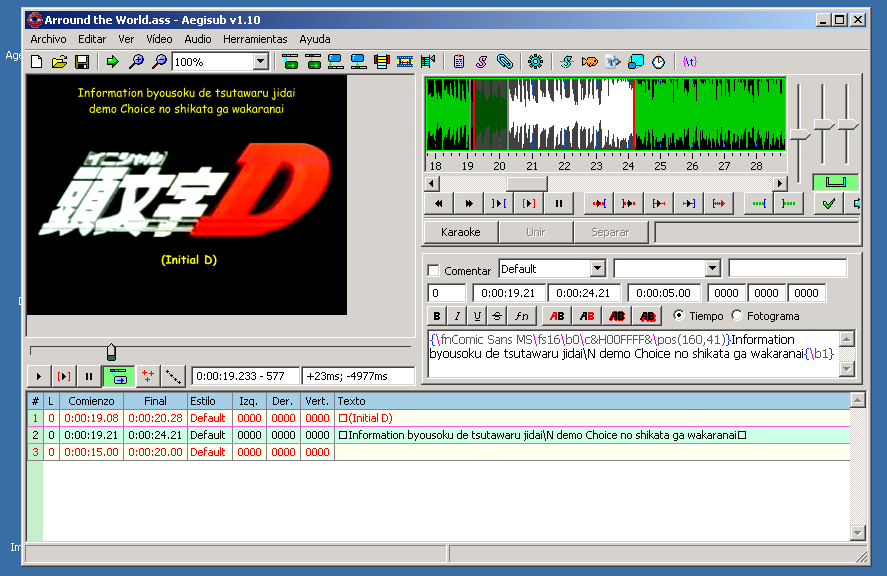Open Styling Assistant blue S icon
The width and height of the screenshot is (887, 576).
pyautogui.click(x=566, y=62)
